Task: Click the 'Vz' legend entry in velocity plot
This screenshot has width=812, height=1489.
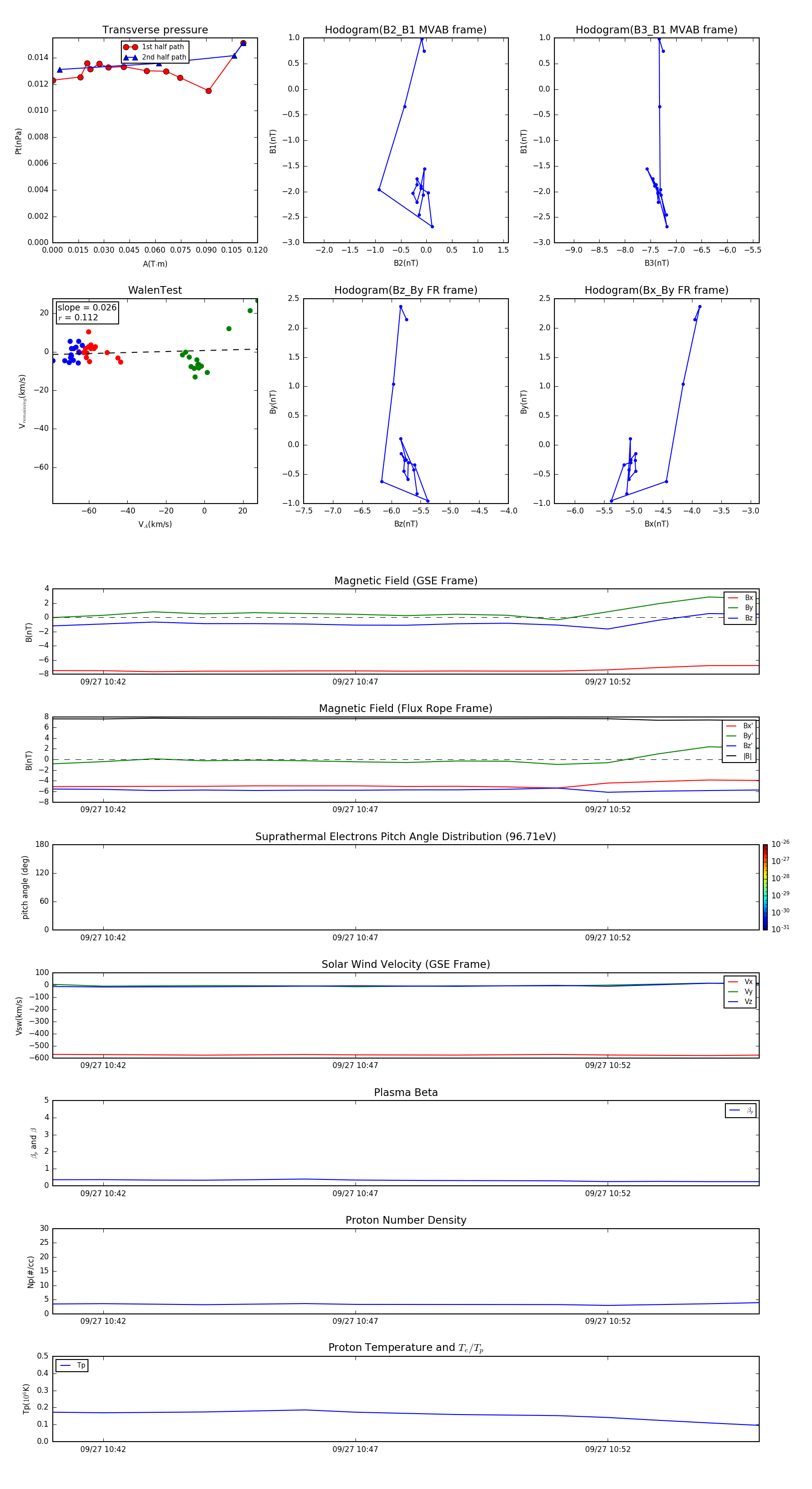Action: [740, 1002]
